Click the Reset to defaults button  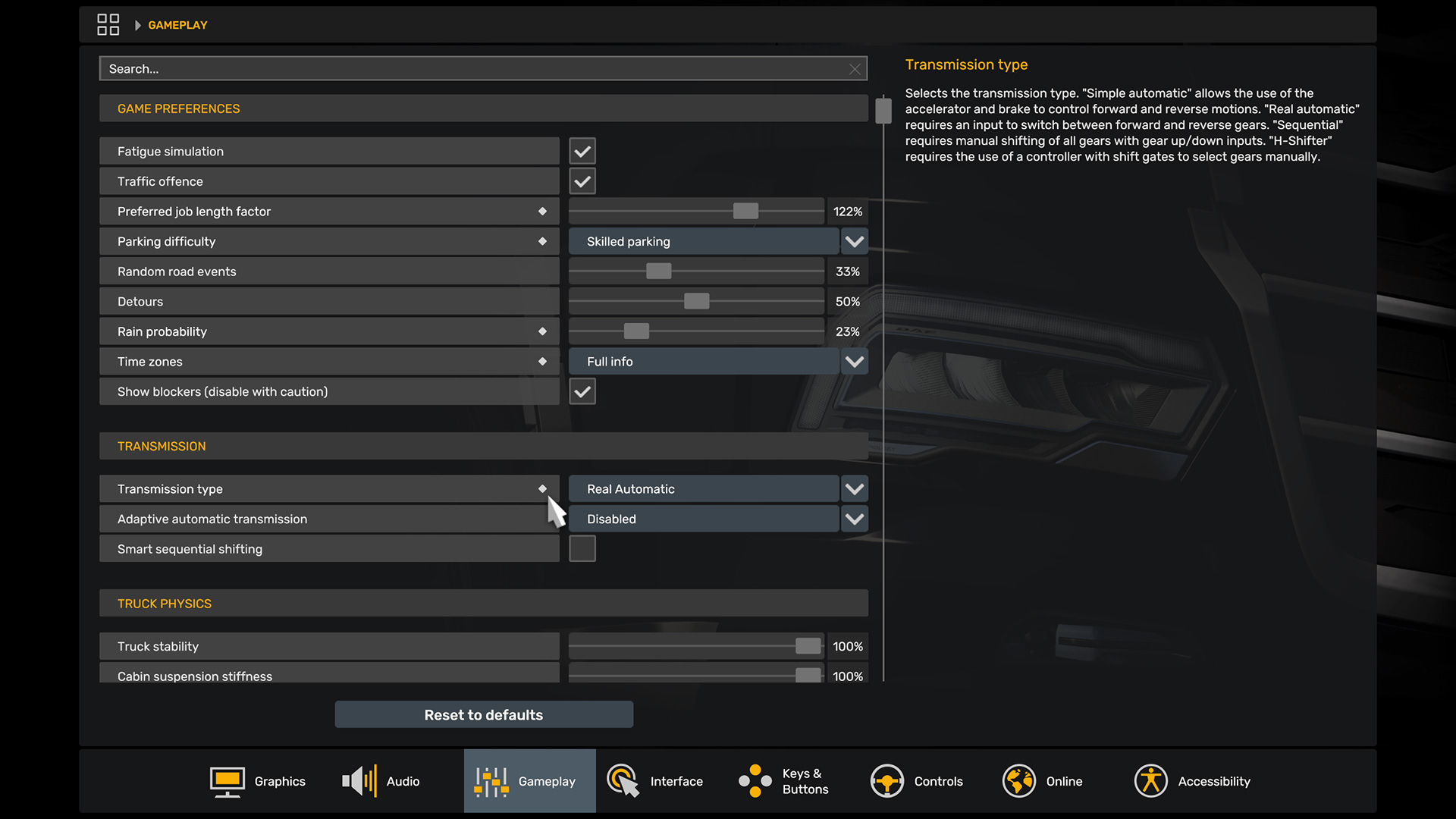pyautogui.click(x=484, y=715)
